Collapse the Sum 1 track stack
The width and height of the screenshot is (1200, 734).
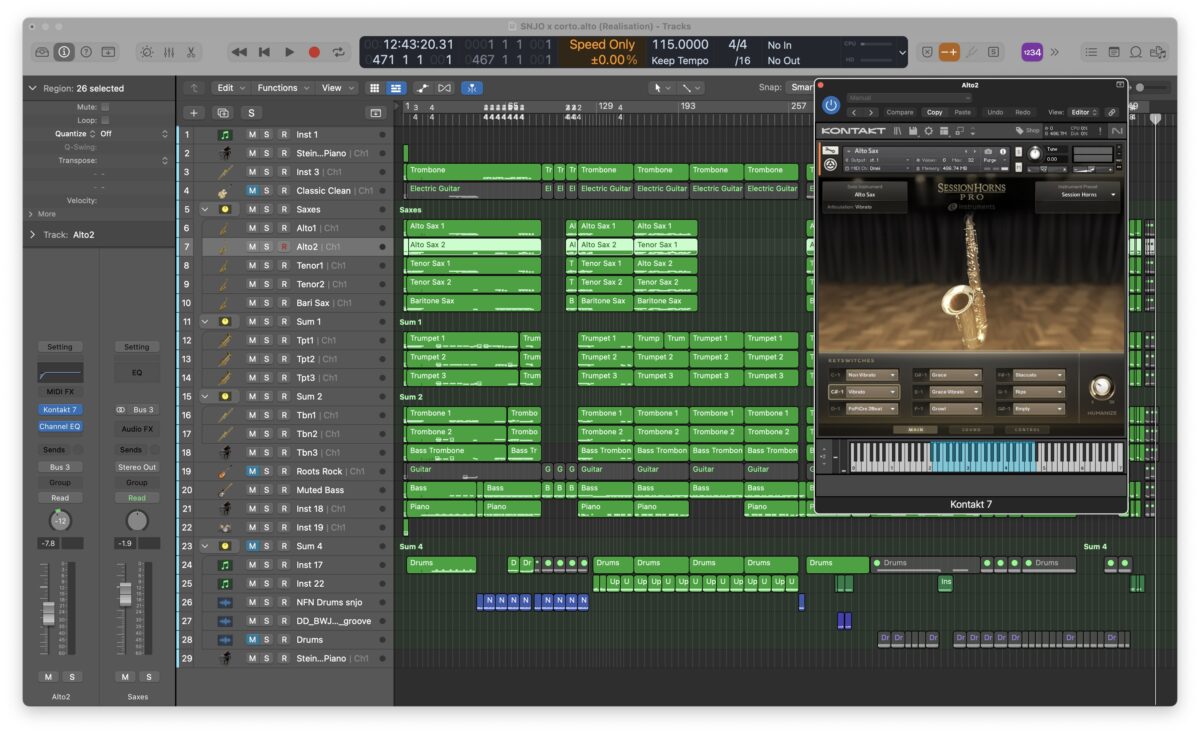coord(206,322)
